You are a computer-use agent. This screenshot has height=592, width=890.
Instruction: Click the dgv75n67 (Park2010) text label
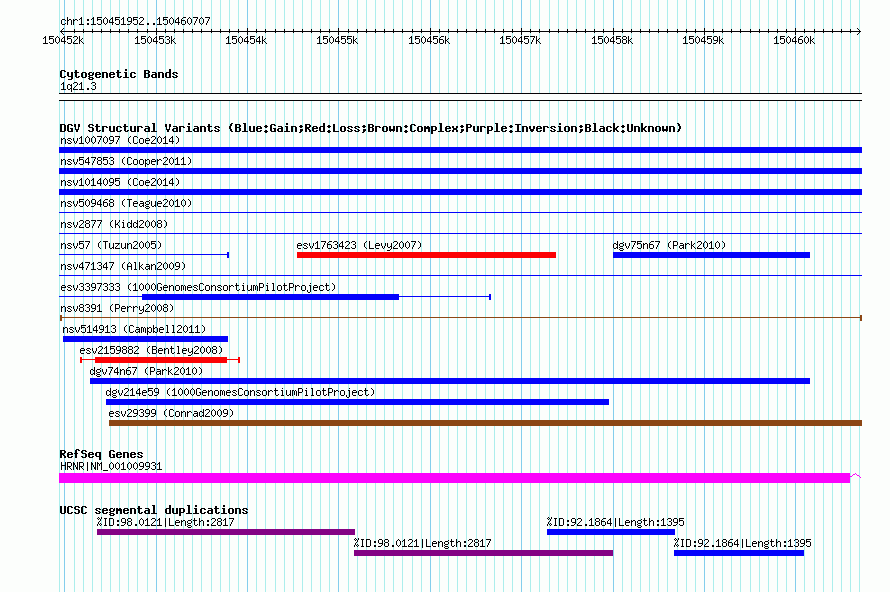point(669,245)
